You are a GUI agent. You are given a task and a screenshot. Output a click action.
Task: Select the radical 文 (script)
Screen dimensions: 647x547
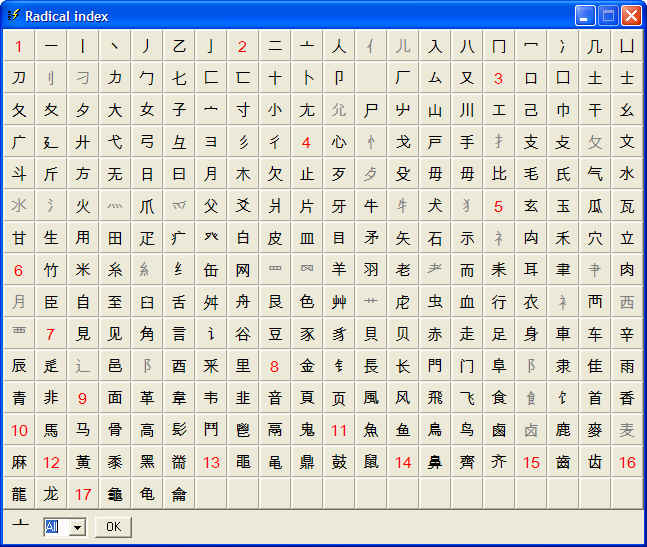pyautogui.click(x=627, y=142)
